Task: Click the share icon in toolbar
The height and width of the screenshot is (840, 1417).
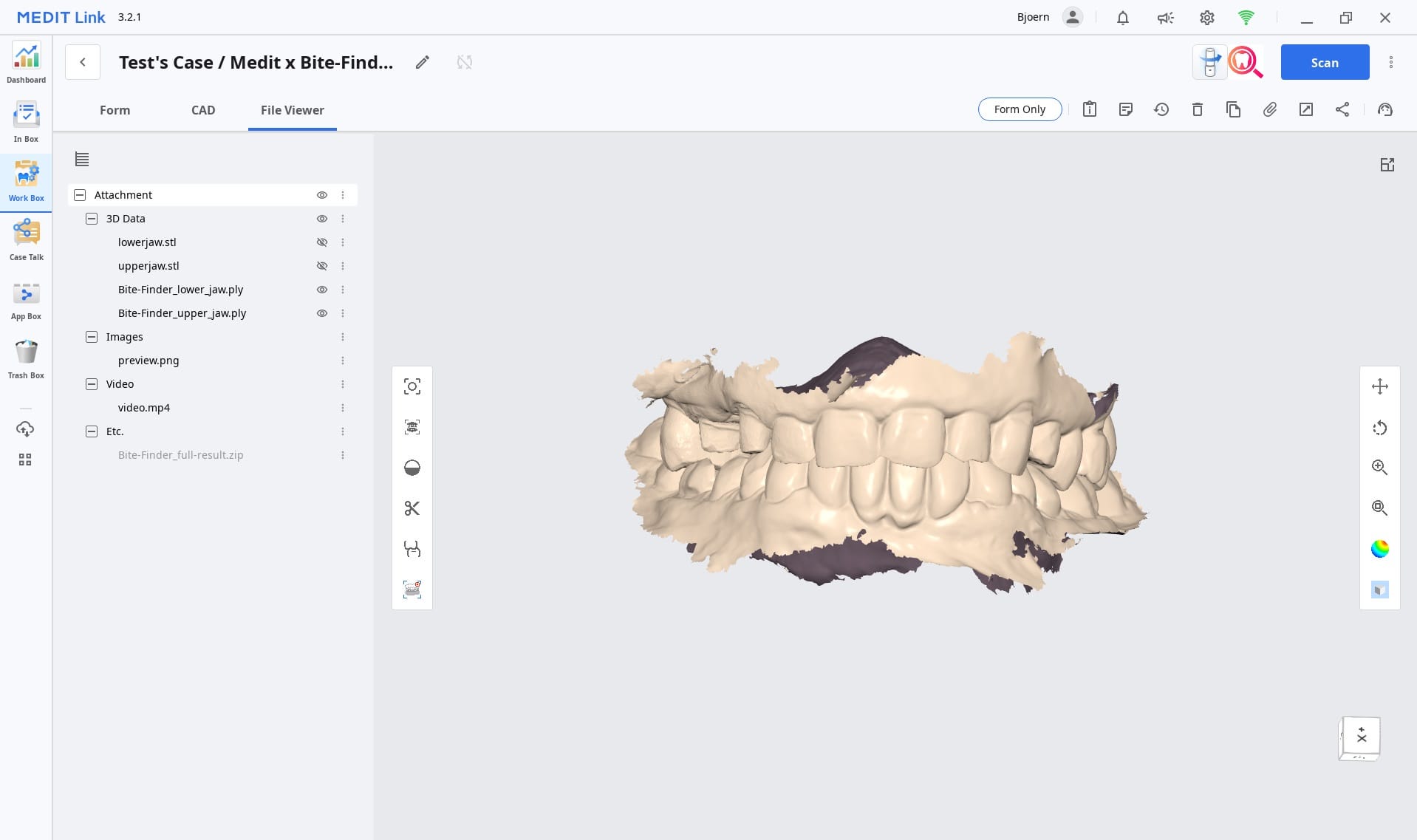Action: pyautogui.click(x=1342, y=109)
